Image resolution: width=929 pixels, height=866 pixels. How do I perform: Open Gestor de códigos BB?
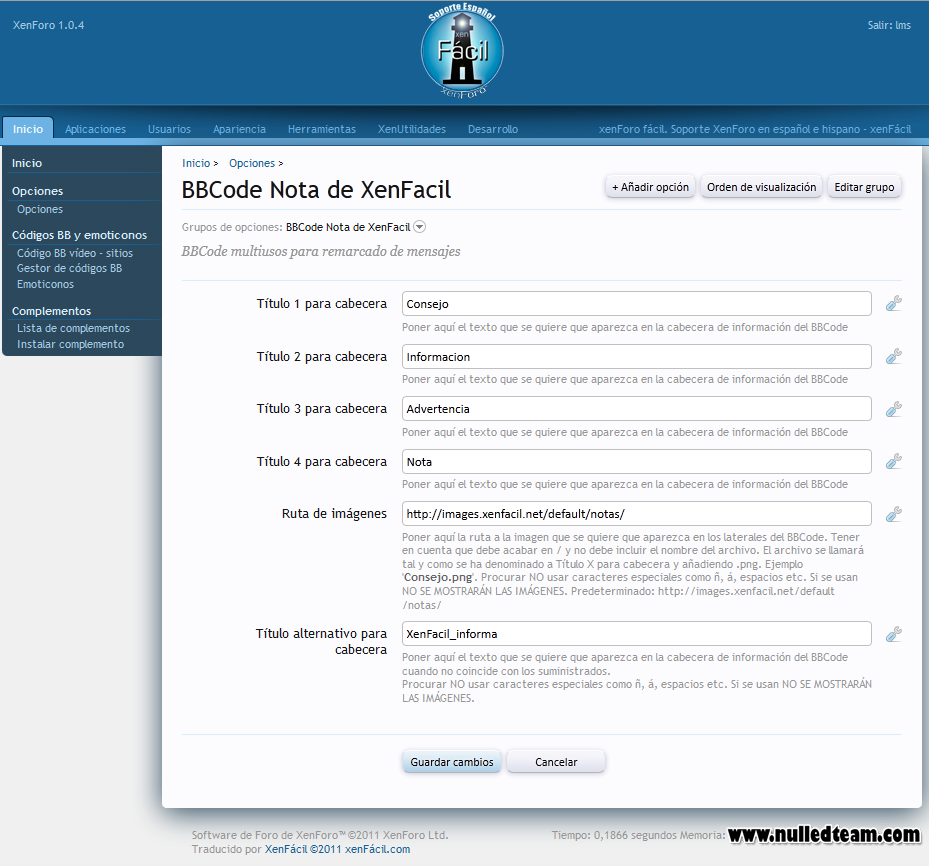(x=69, y=268)
